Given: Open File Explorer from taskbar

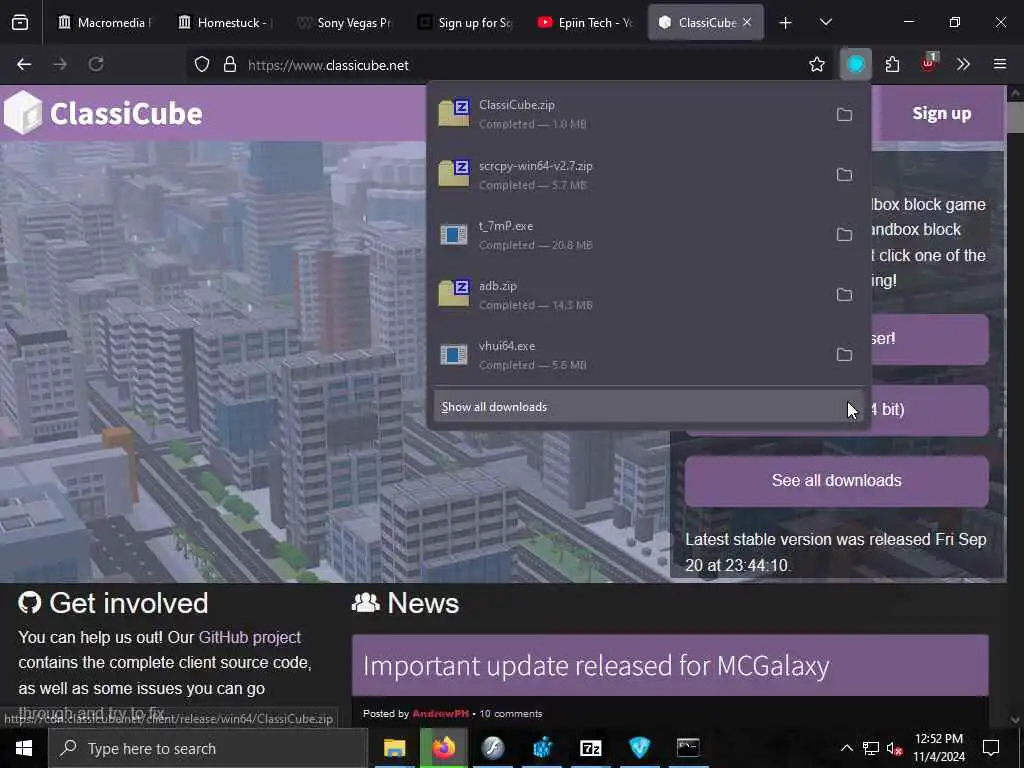Looking at the screenshot, I should point(394,748).
